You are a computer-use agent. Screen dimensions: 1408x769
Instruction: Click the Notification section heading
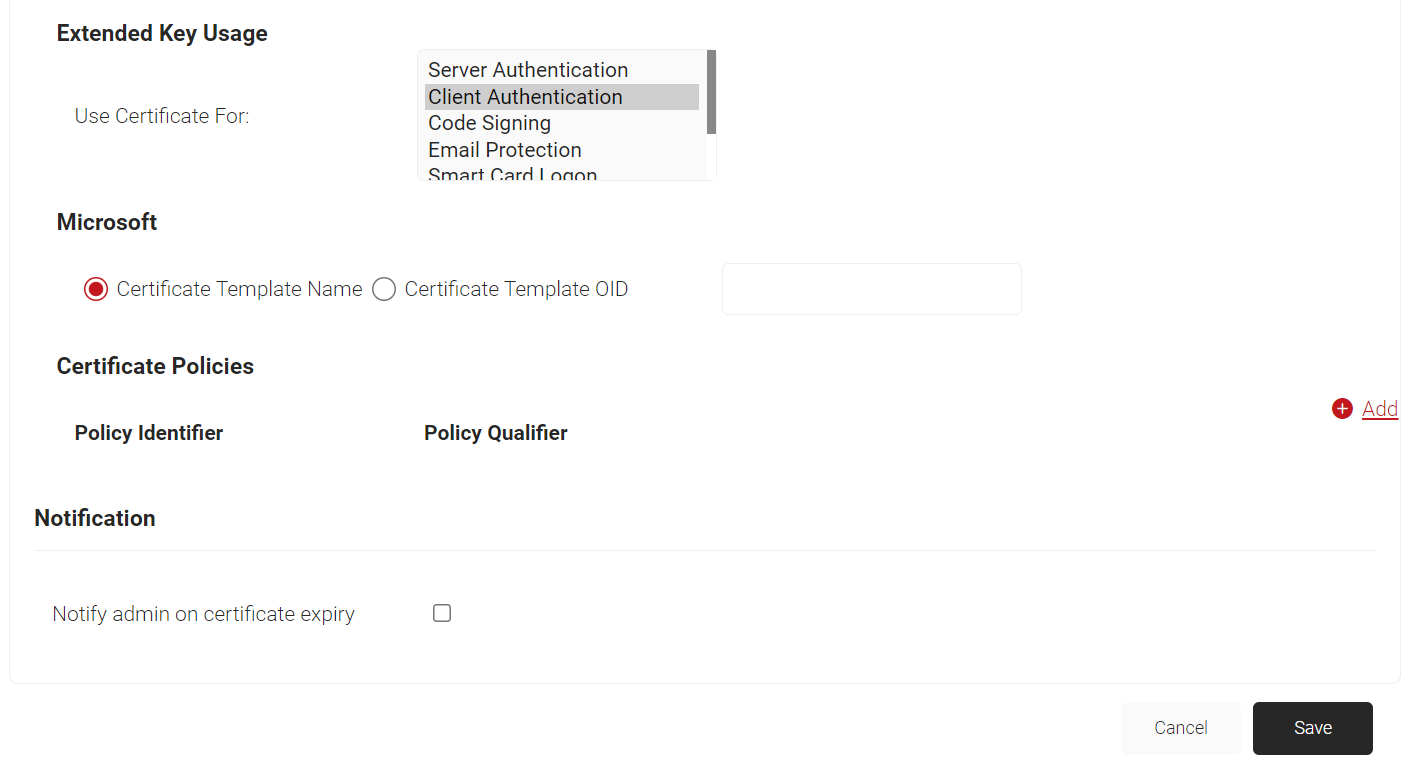[95, 518]
